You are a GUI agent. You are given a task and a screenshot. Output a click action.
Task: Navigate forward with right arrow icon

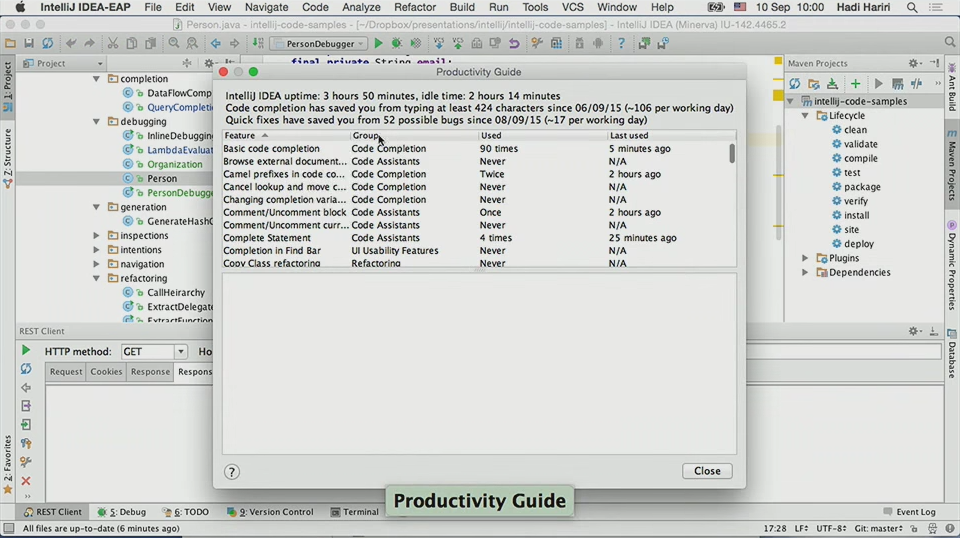(x=234, y=43)
